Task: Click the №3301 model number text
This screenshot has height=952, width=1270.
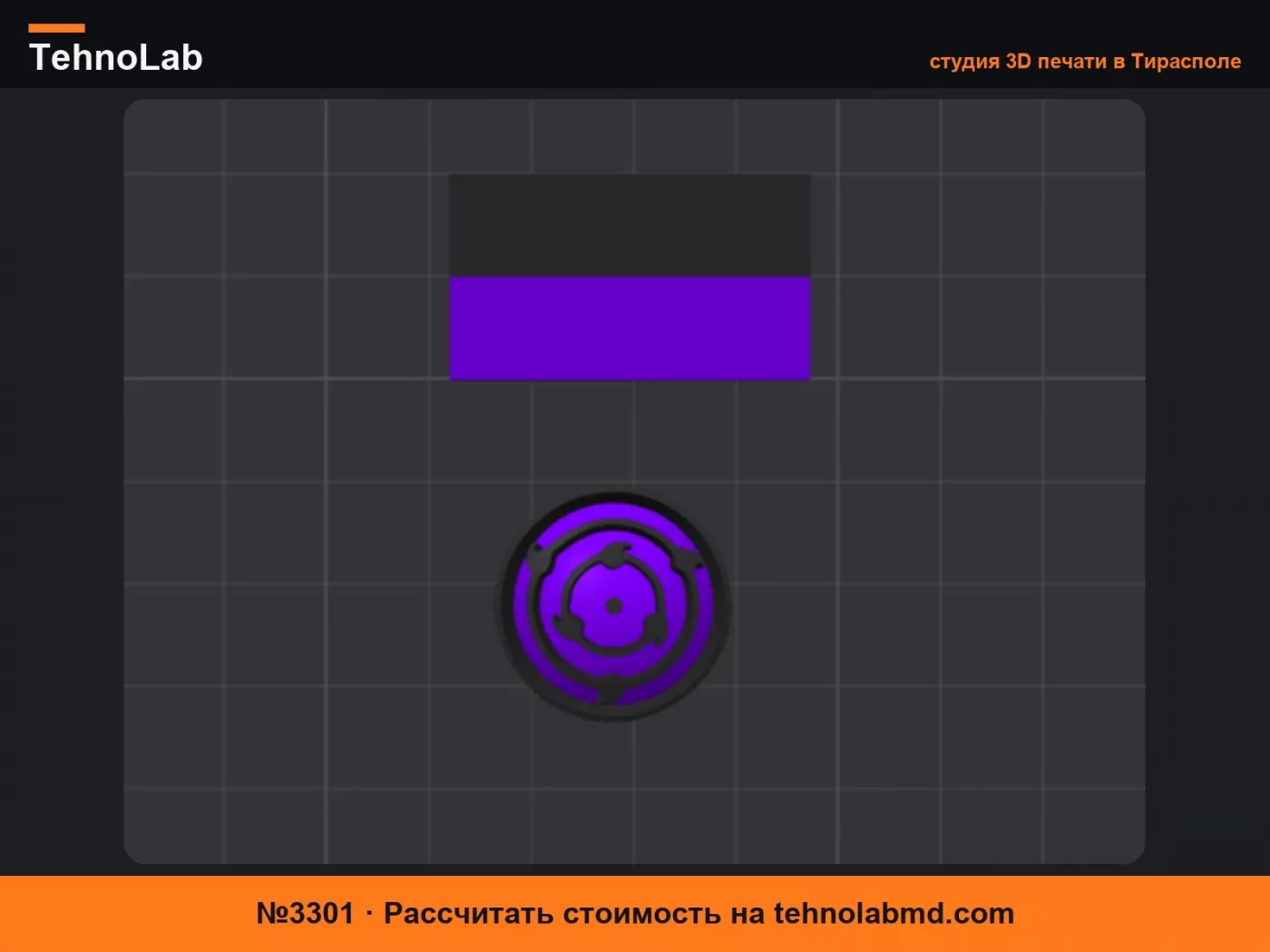Action: click(305, 913)
